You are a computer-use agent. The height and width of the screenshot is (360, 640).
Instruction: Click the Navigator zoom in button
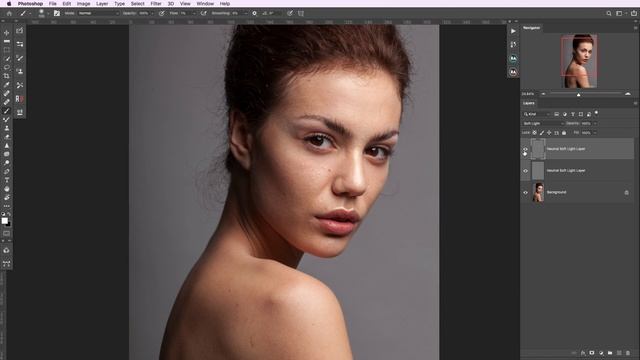pos(628,94)
